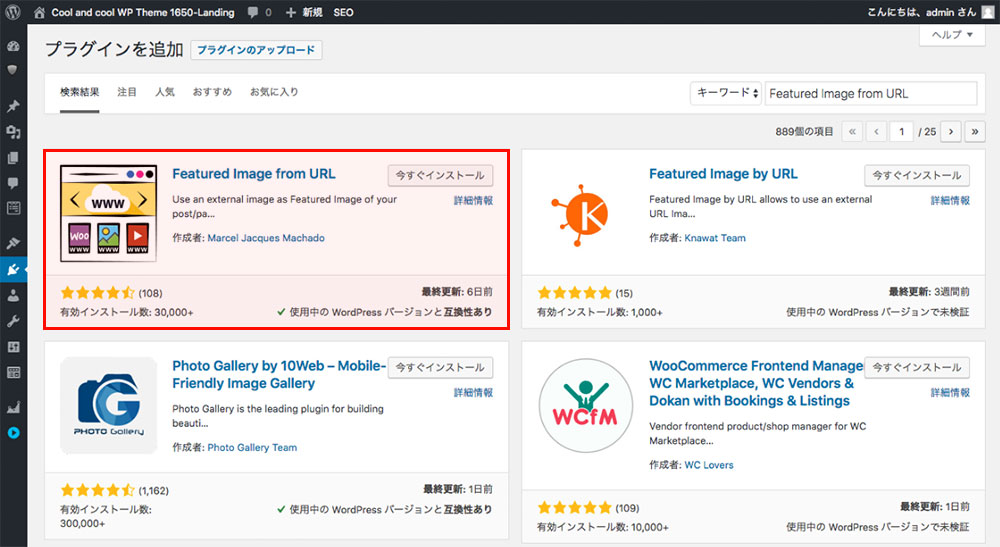View 詳細情報 for Featured Image by URL
This screenshot has height=547, width=1000.
pyautogui.click(x=950, y=200)
